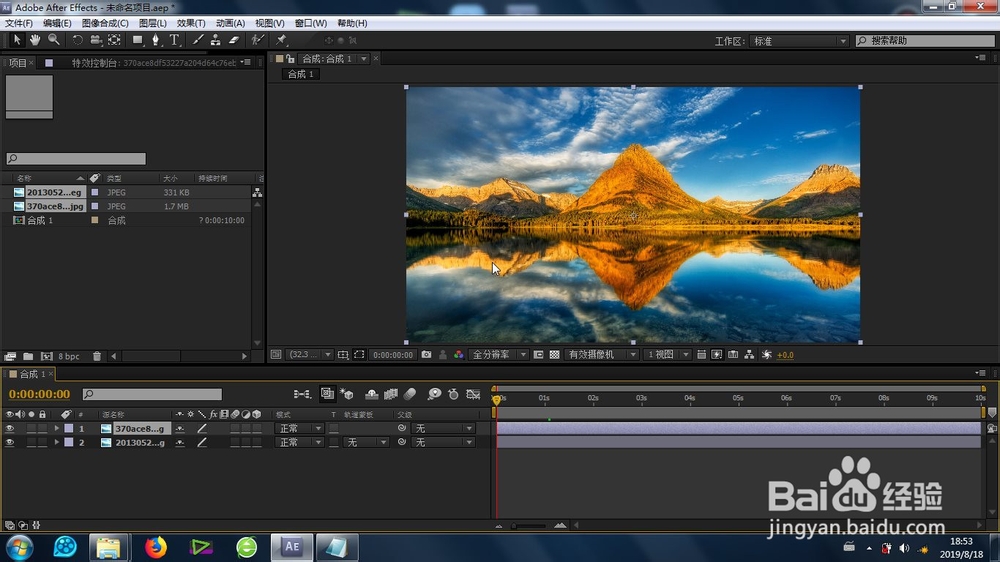The width and height of the screenshot is (1000, 562).
Task: Select the Zoom magnifier tool
Action: click(x=54, y=40)
